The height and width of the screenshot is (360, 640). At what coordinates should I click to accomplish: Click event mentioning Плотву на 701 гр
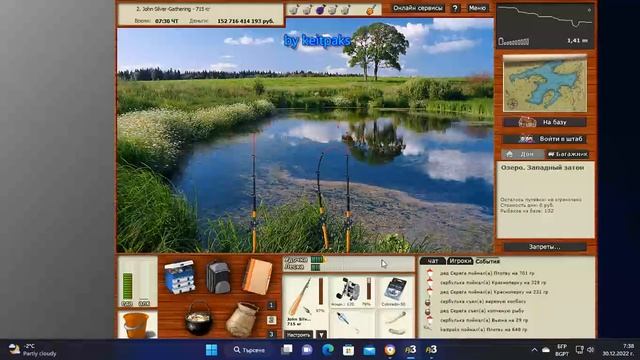coord(487,273)
